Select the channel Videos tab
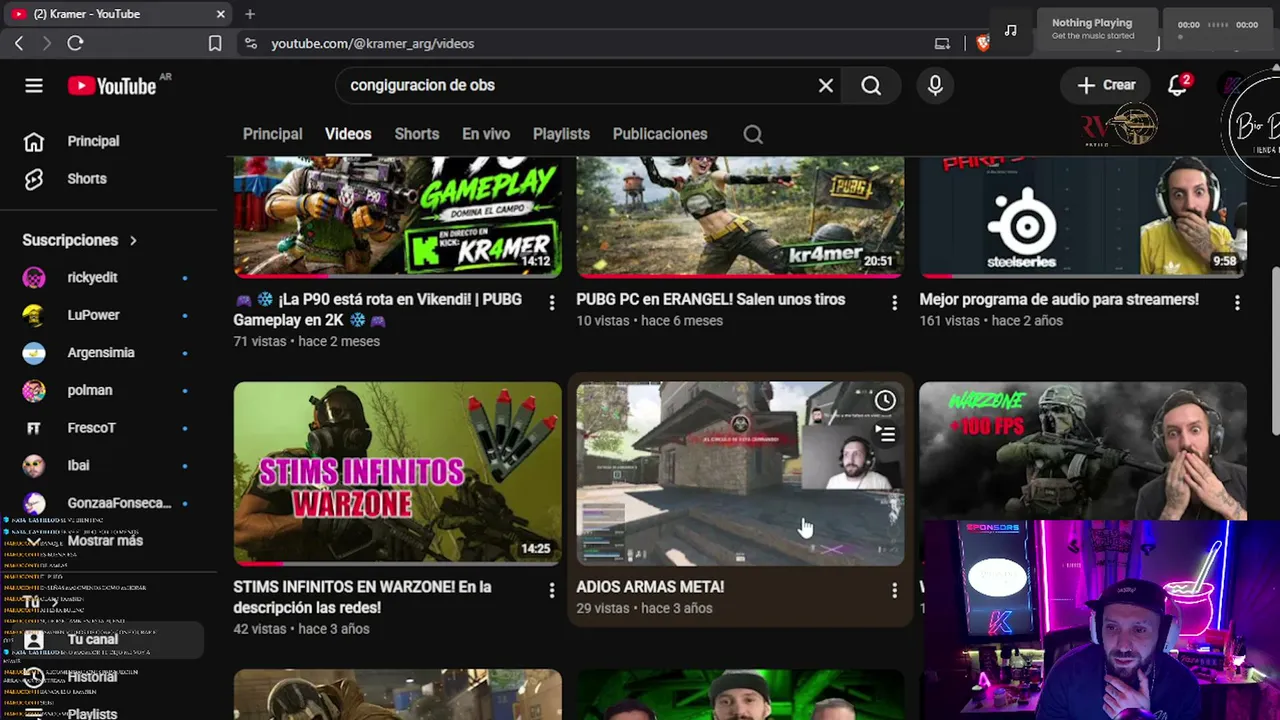This screenshot has width=1280, height=720. pyautogui.click(x=348, y=134)
